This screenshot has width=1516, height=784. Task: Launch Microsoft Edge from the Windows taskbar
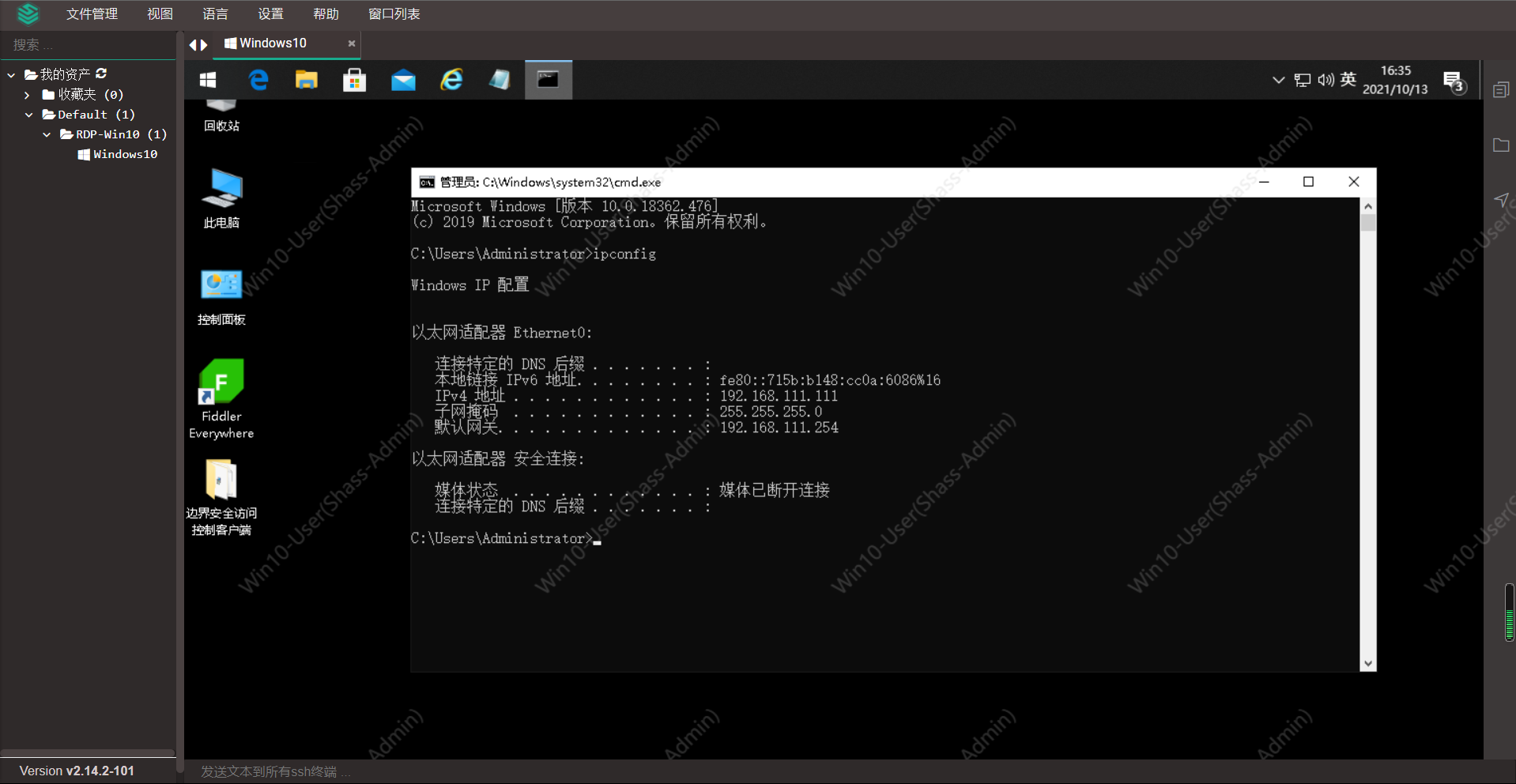[x=258, y=79]
